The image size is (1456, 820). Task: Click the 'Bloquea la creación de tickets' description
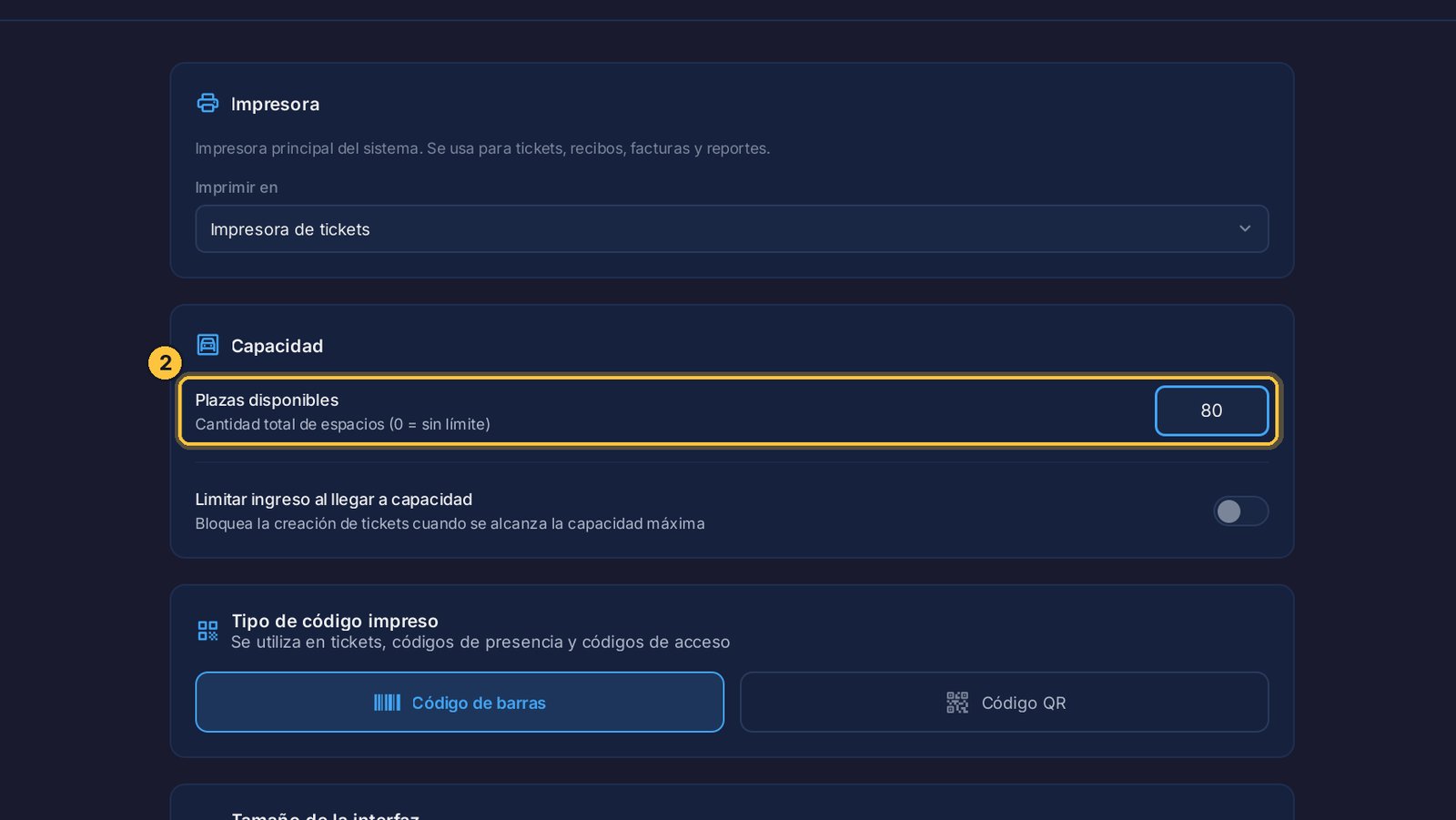tap(450, 523)
